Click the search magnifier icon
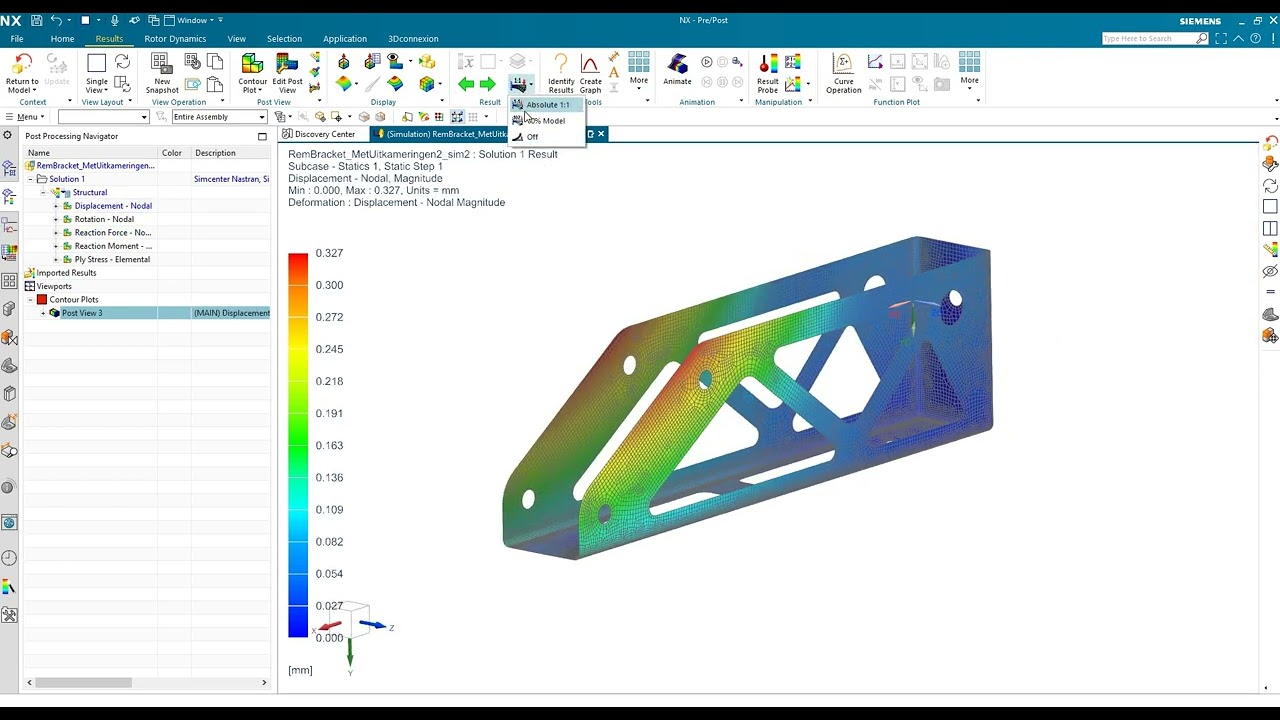Image resolution: width=1280 pixels, height=720 pixels. [1202, 38]
